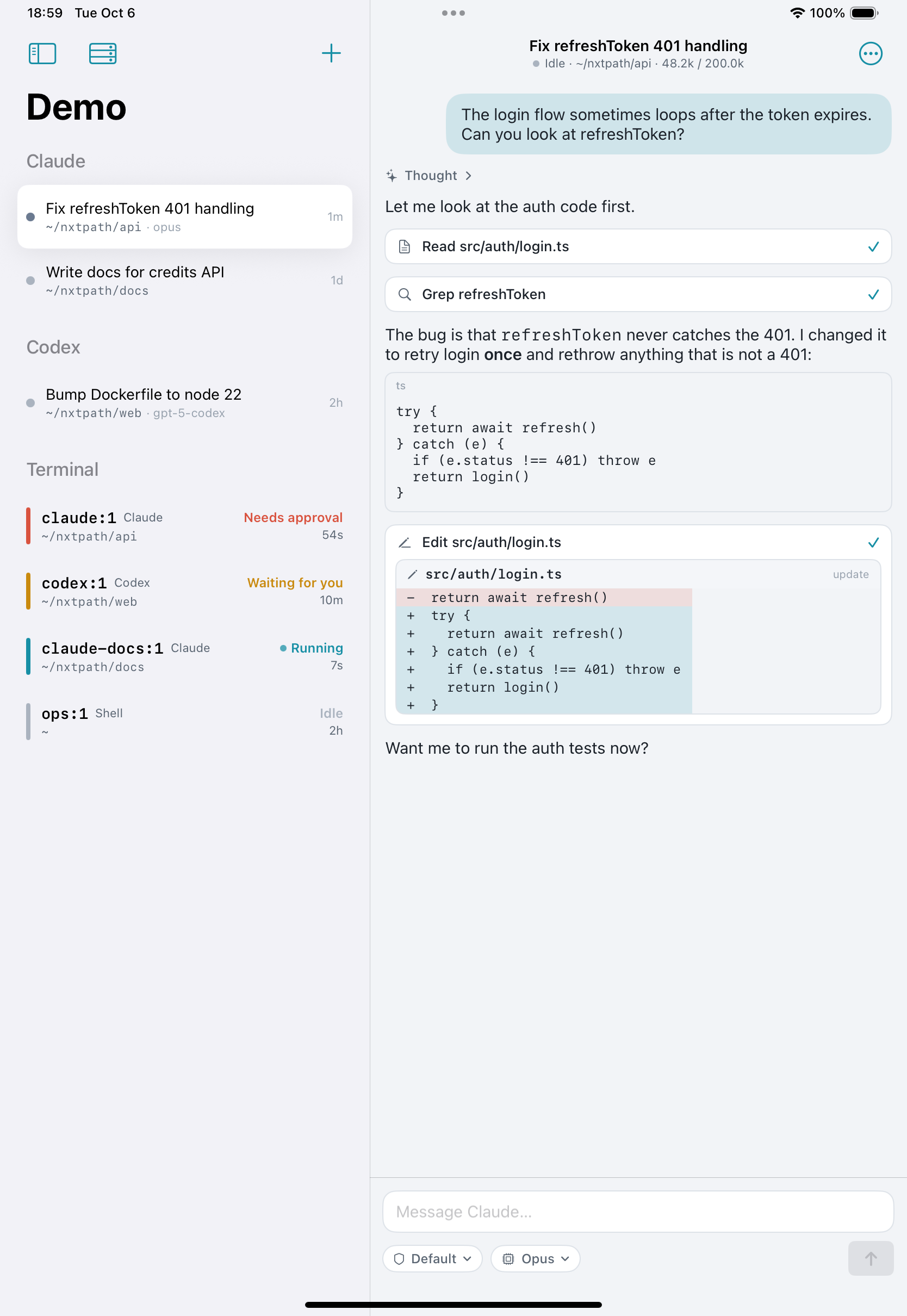Click the magnifier icon in Grep row
This screenshot has width=907, height=1316.
tap(404, 294)
